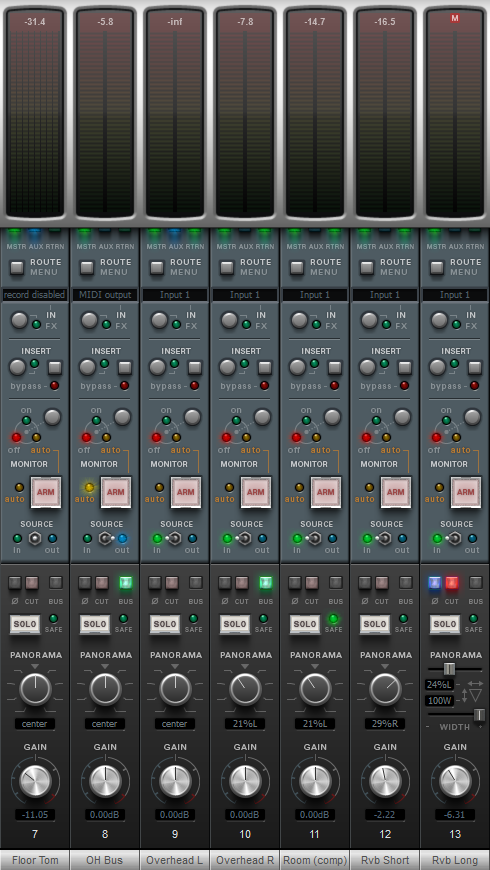The image size is (490, 870).
Task: Solo the Floor Tom channel
Action: pos(25,624)
